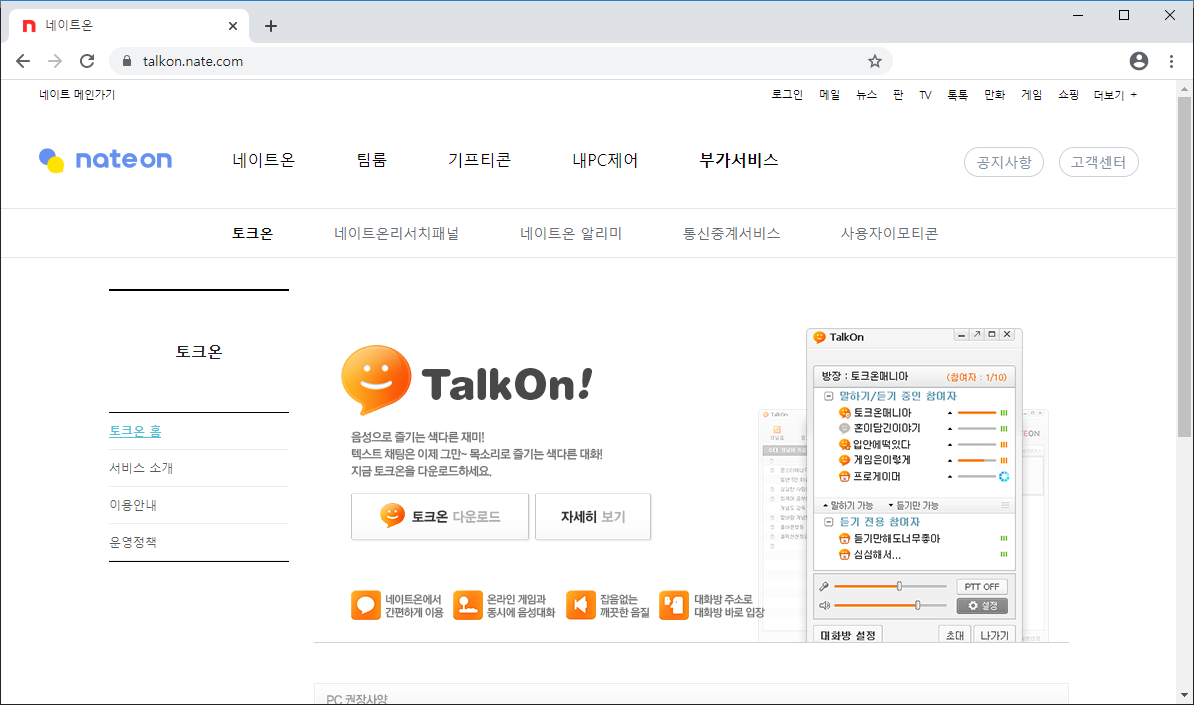The height and width of the screenshot is (705, 1194).
Task: Click the 토크온매니아 participant avatar
Action: (844, 413)
